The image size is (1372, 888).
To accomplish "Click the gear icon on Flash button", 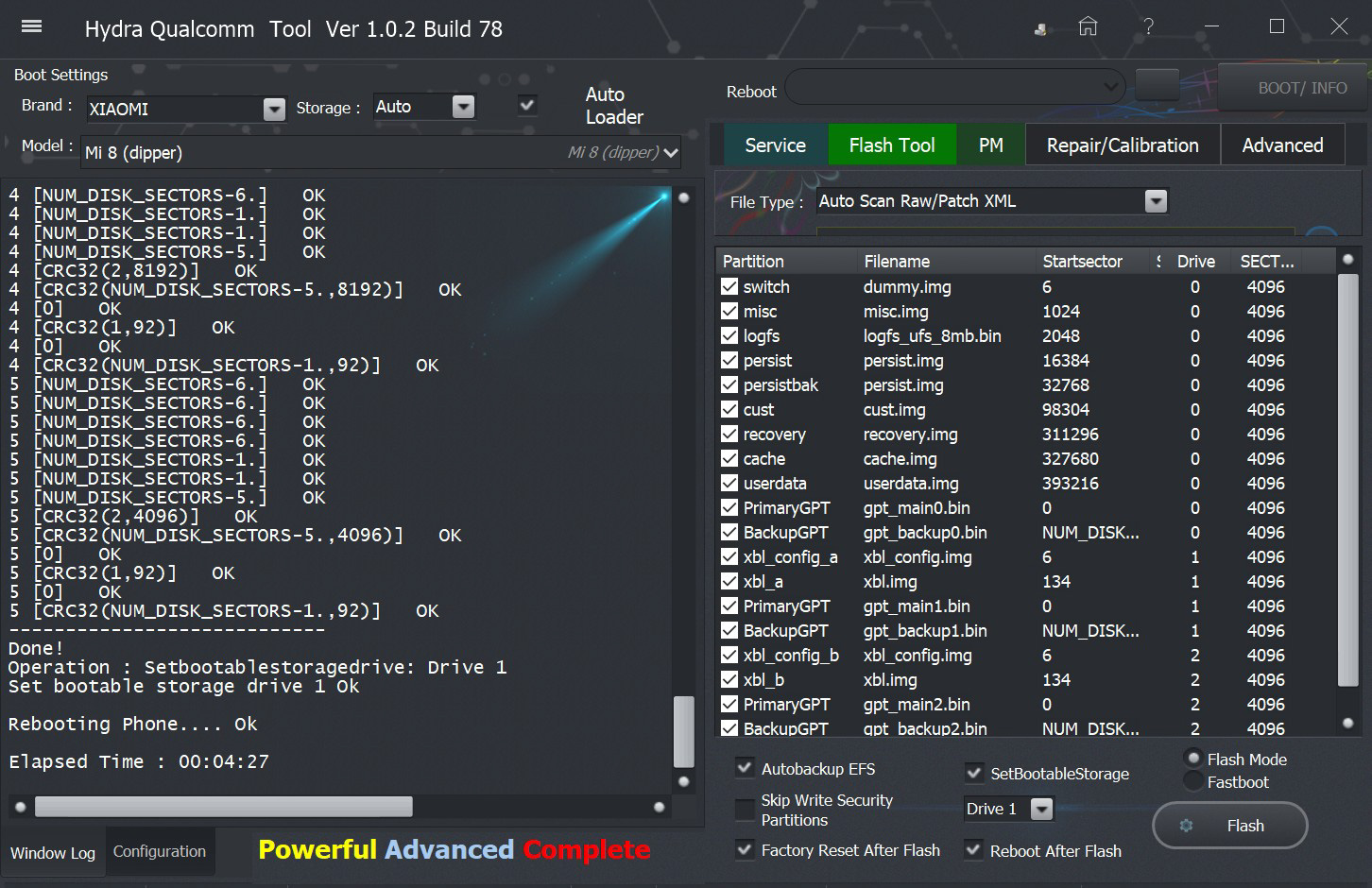I will pos(1186,826).
